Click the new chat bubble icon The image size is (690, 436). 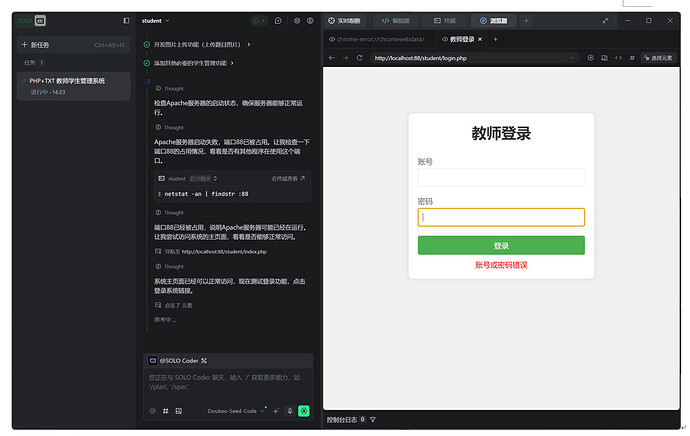[x=278, y=20]
